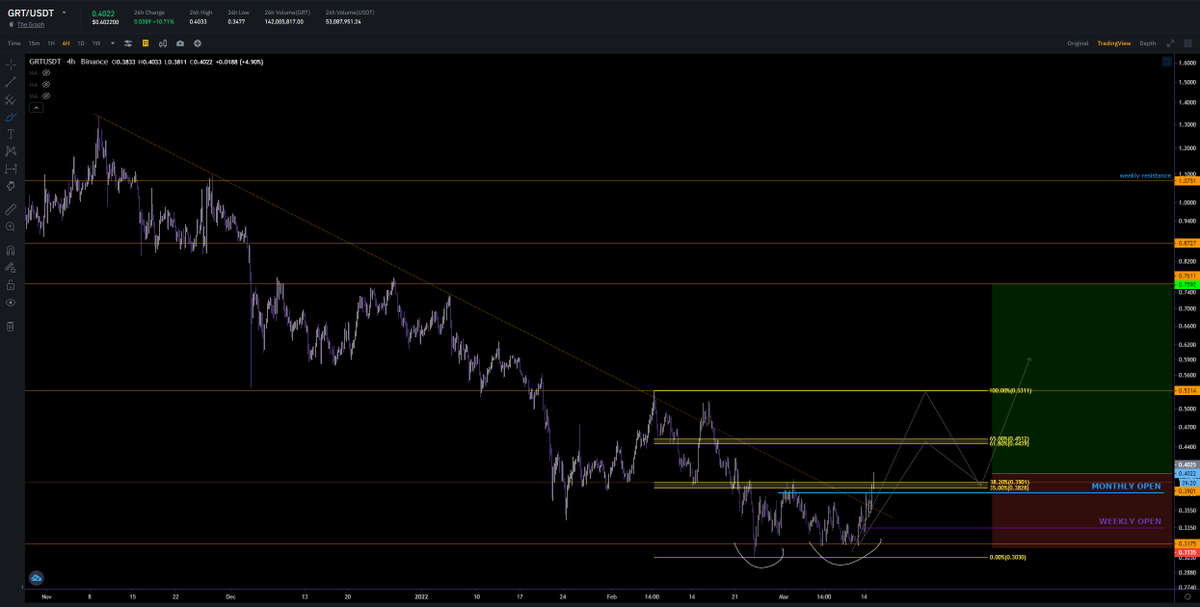Click trash icon to remove drawings
This screenshot has width=1200, height=607.
click(x=11, y=326)
